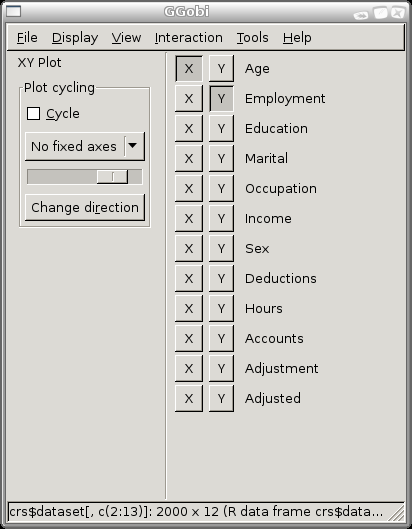
Task: Click the window menu icon in title bar
Action: [x=13, y=11]
